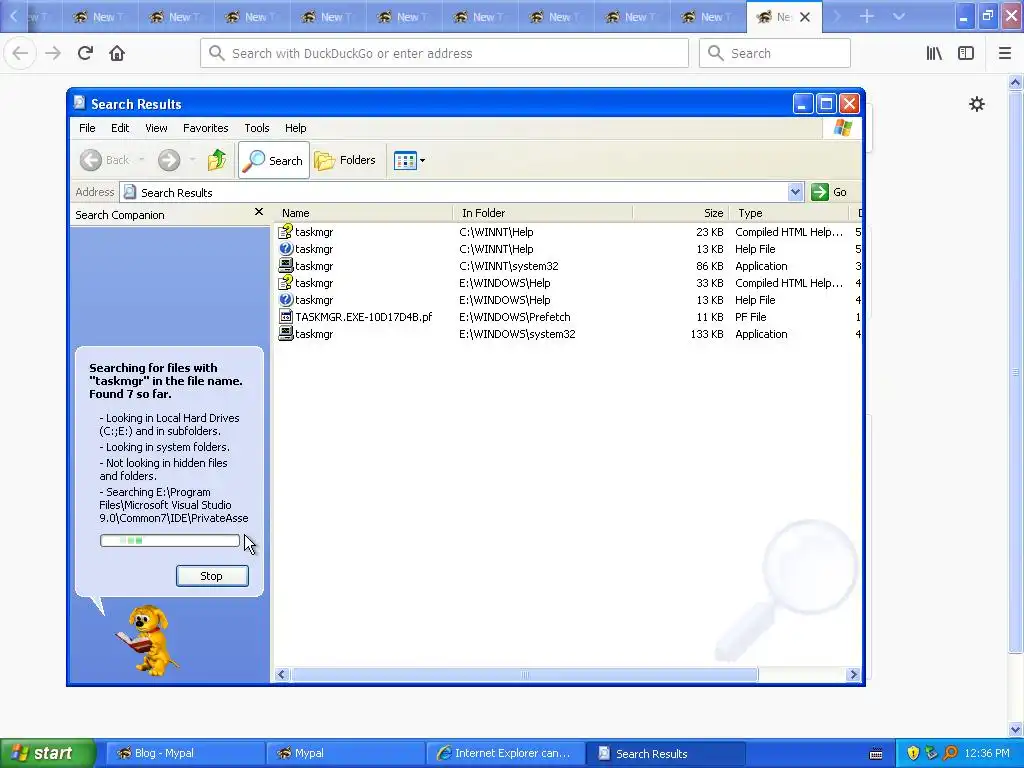Viewport: 1024px width, 768px height.
Task: Open the Tools menu
Action: tap(257, 128)
